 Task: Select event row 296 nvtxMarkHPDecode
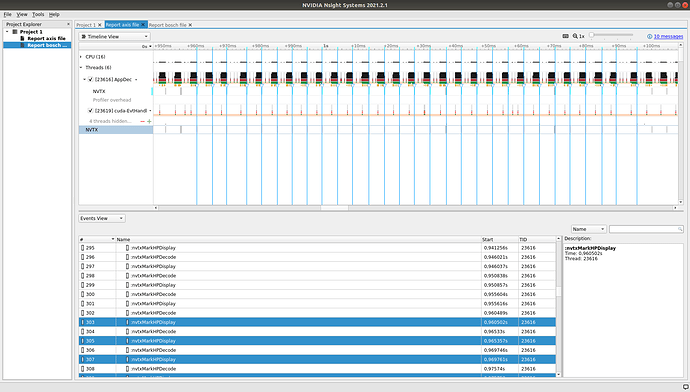tap(317, 257)
